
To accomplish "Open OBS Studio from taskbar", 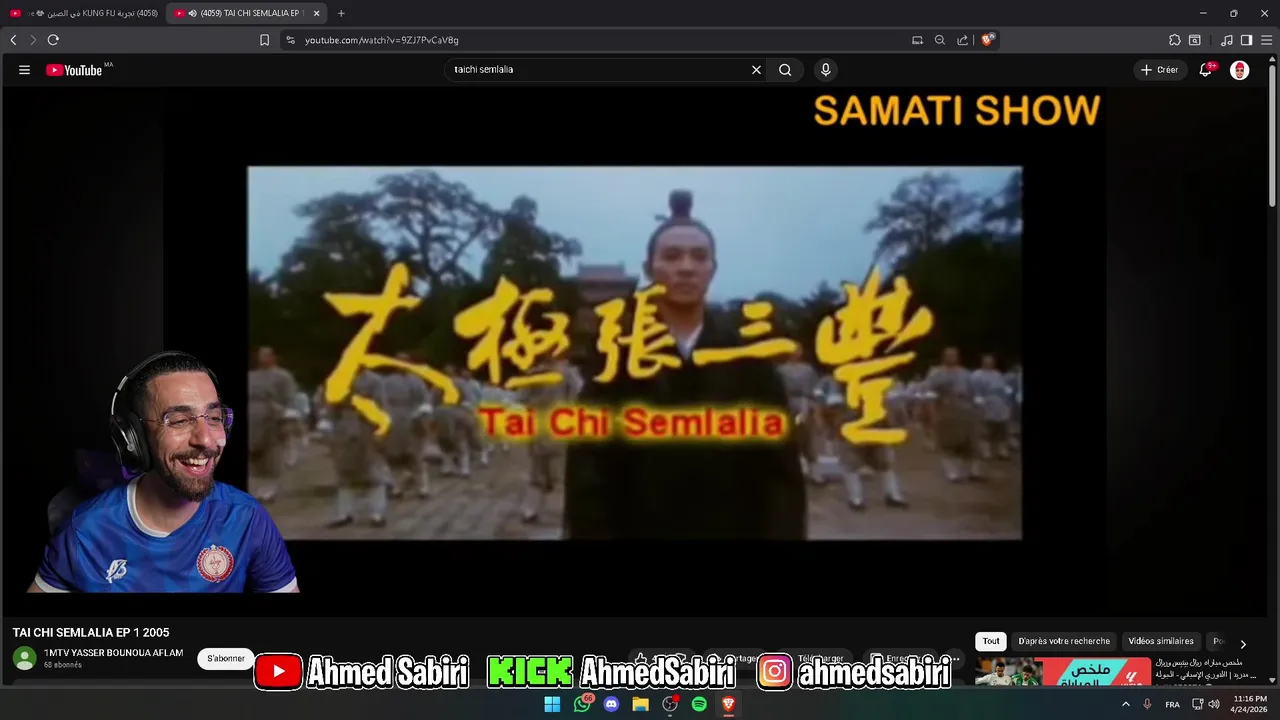I will pyautogui.click(x=670, y=704).
